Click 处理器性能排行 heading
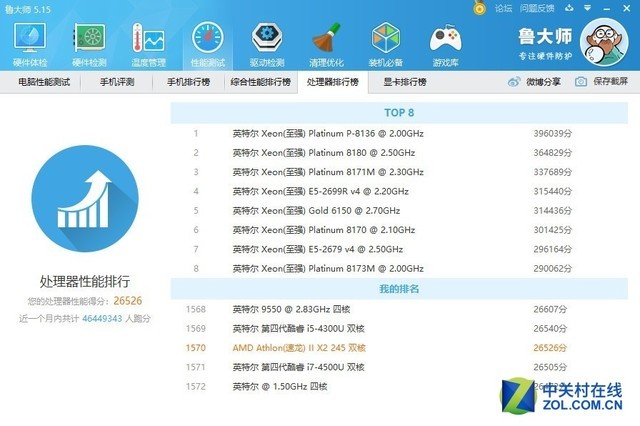 (85, 281)
